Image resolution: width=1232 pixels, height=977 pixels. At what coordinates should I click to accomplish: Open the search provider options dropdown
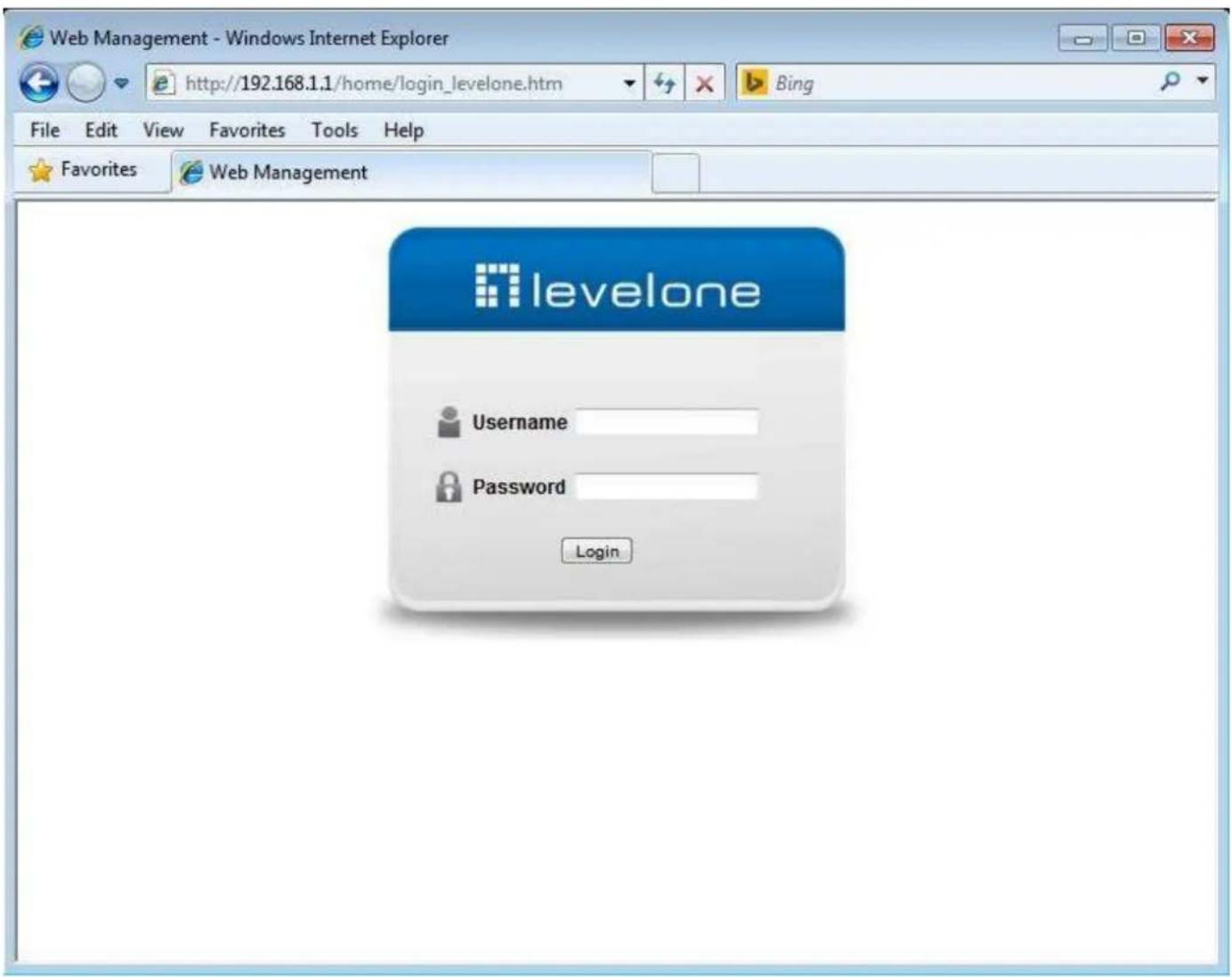pos(1203,81)
